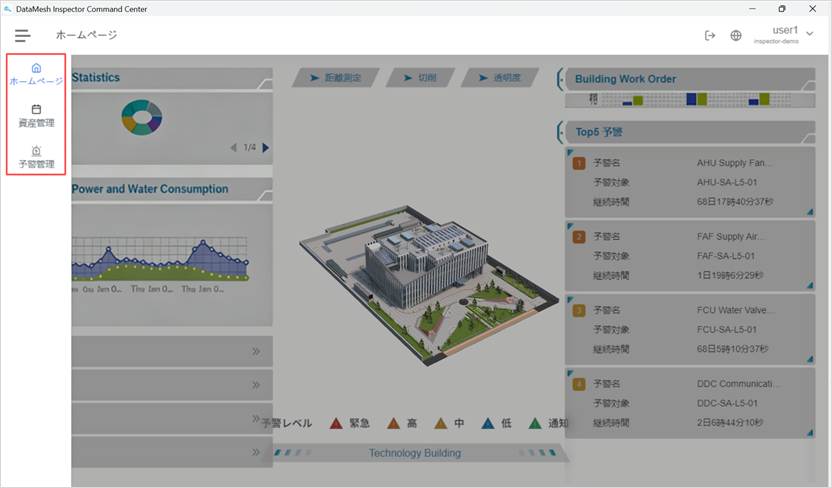Select the AHU Supply Fan alert card

(x=689, y=181)
